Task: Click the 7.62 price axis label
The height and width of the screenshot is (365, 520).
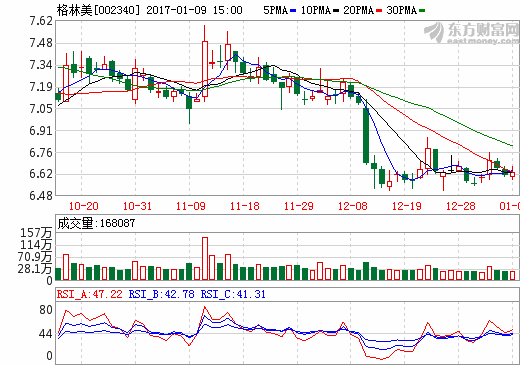Action: pyautogui.click(x=41, y=21)
